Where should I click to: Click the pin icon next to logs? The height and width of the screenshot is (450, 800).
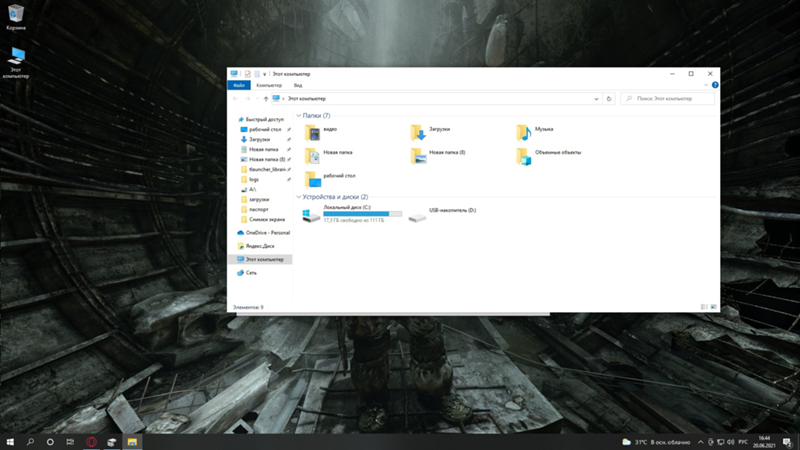tap(289, 180)
